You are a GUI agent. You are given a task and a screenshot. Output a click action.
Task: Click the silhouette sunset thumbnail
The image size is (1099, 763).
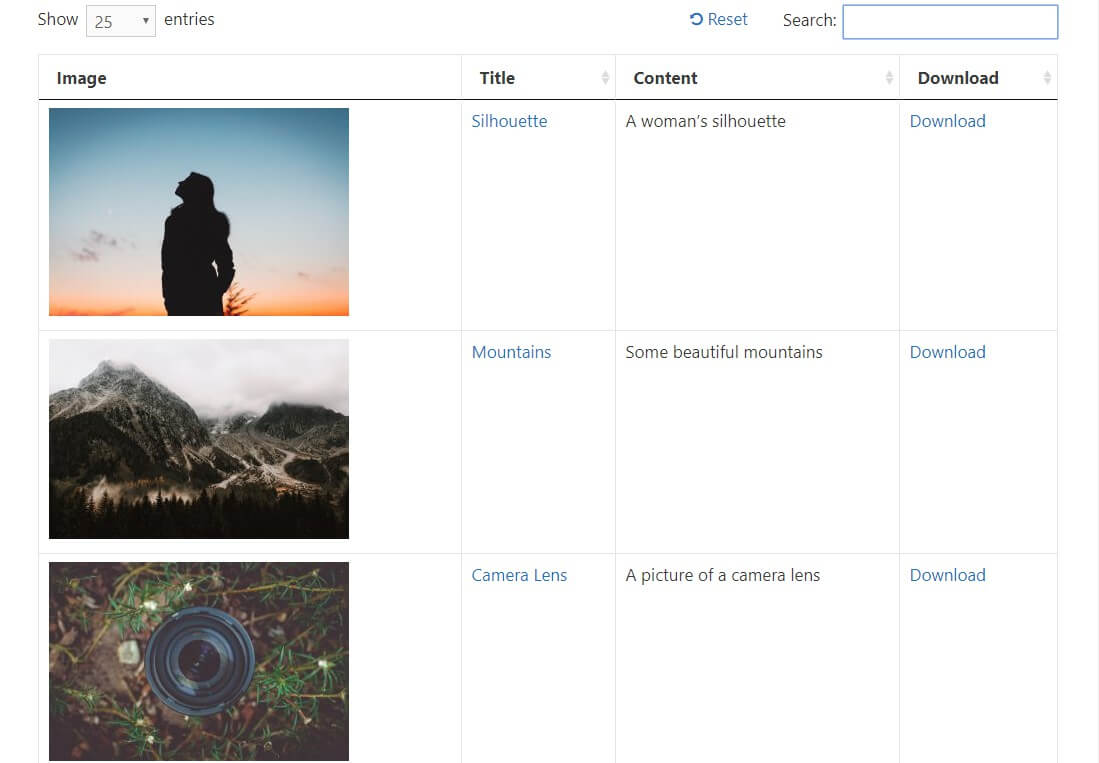(x=198, y=211)
